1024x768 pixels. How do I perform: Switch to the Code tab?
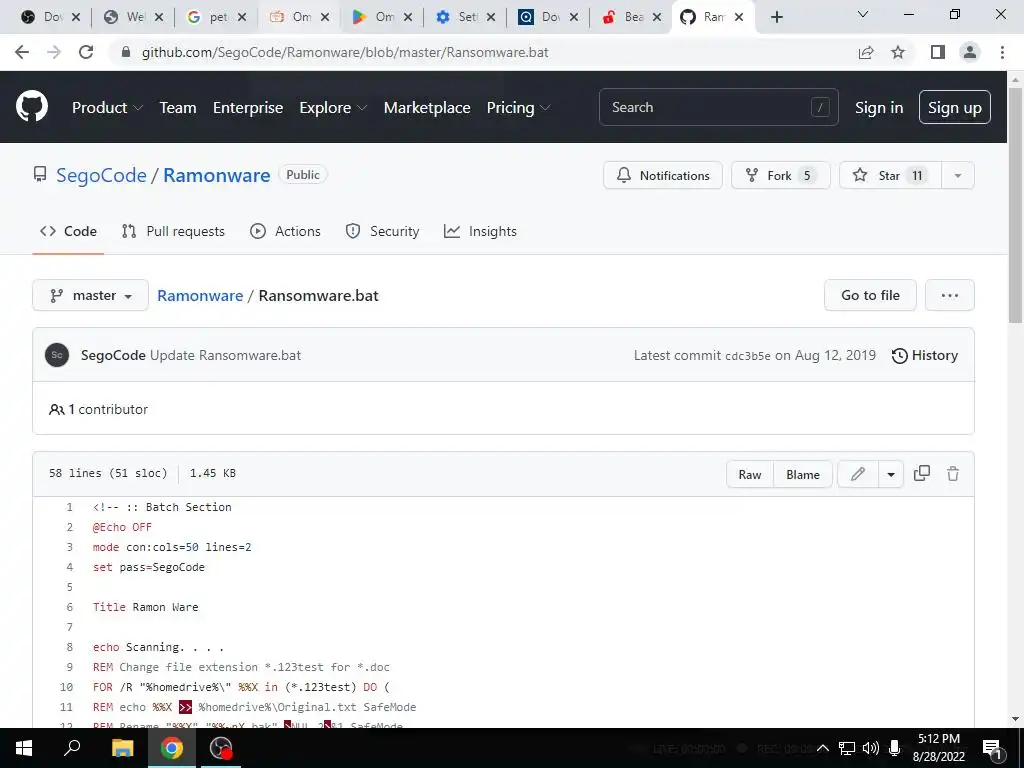pyautogui.click(x=68, y=231)
